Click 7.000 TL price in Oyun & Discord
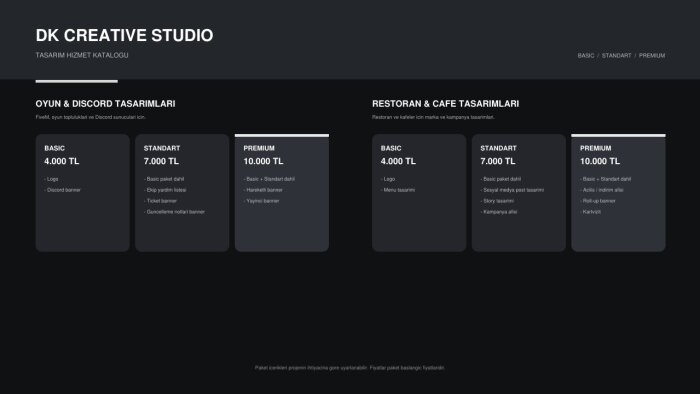The image size is (700, 394). coord(161,161)
